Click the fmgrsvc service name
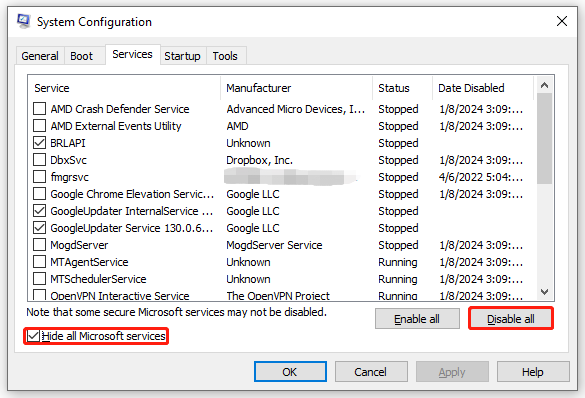Image resolution: width=585 pixels, height=398 pixels. (x=69, y=177)
